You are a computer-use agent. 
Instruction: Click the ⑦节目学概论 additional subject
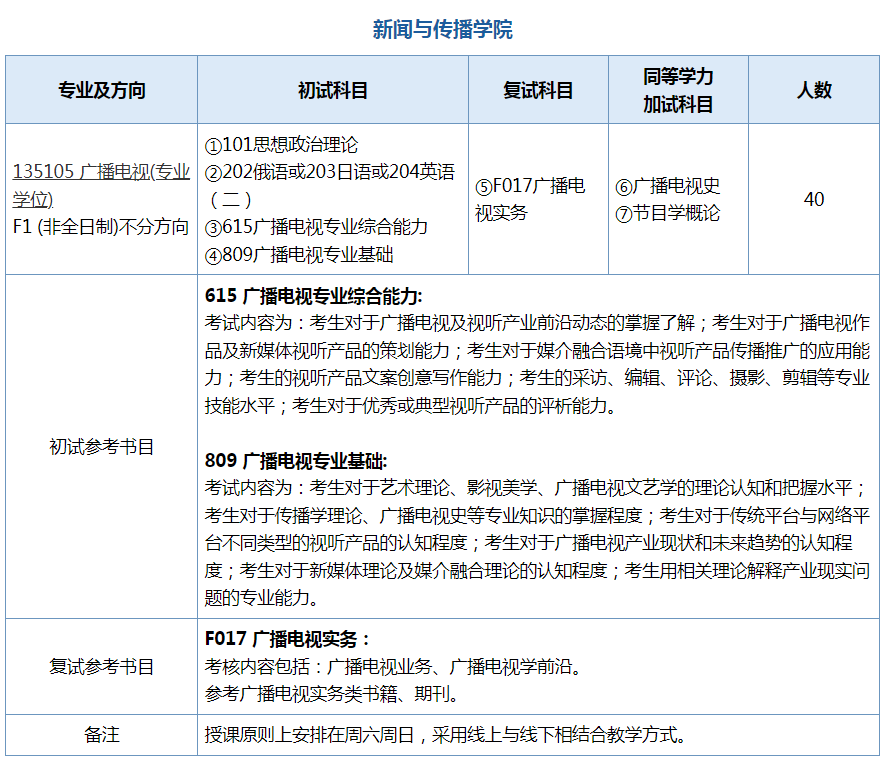click(668, 214)
